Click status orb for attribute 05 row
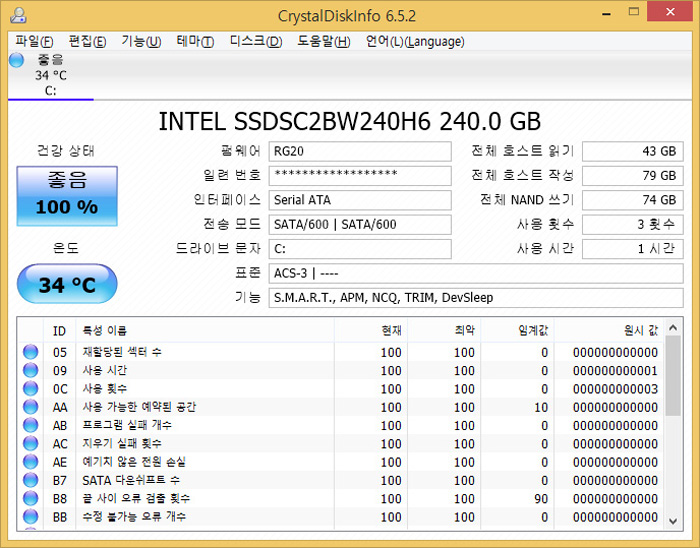Screen dimensions: 700x548 point(30,352)
